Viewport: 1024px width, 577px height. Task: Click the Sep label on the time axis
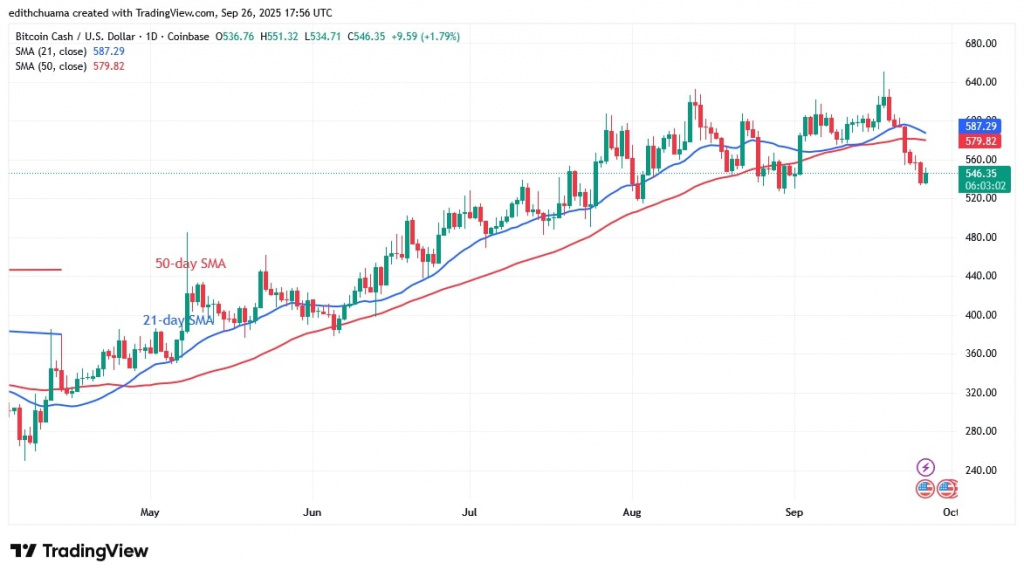click(x=794, y=512)
